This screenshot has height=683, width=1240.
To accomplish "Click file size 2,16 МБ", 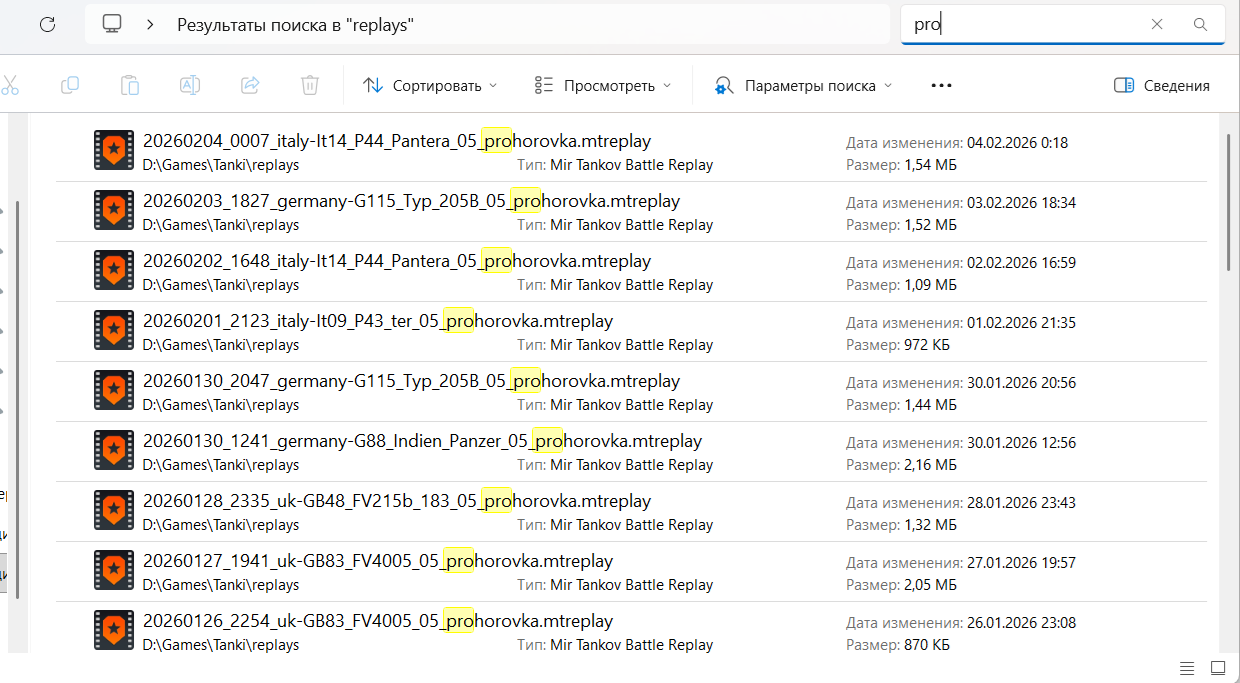I will tap(930, 465).
